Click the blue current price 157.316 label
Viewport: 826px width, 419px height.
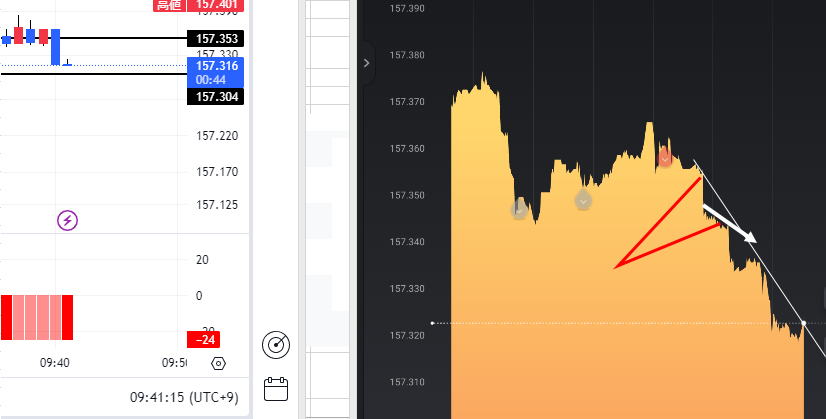[x=216, y=72]
